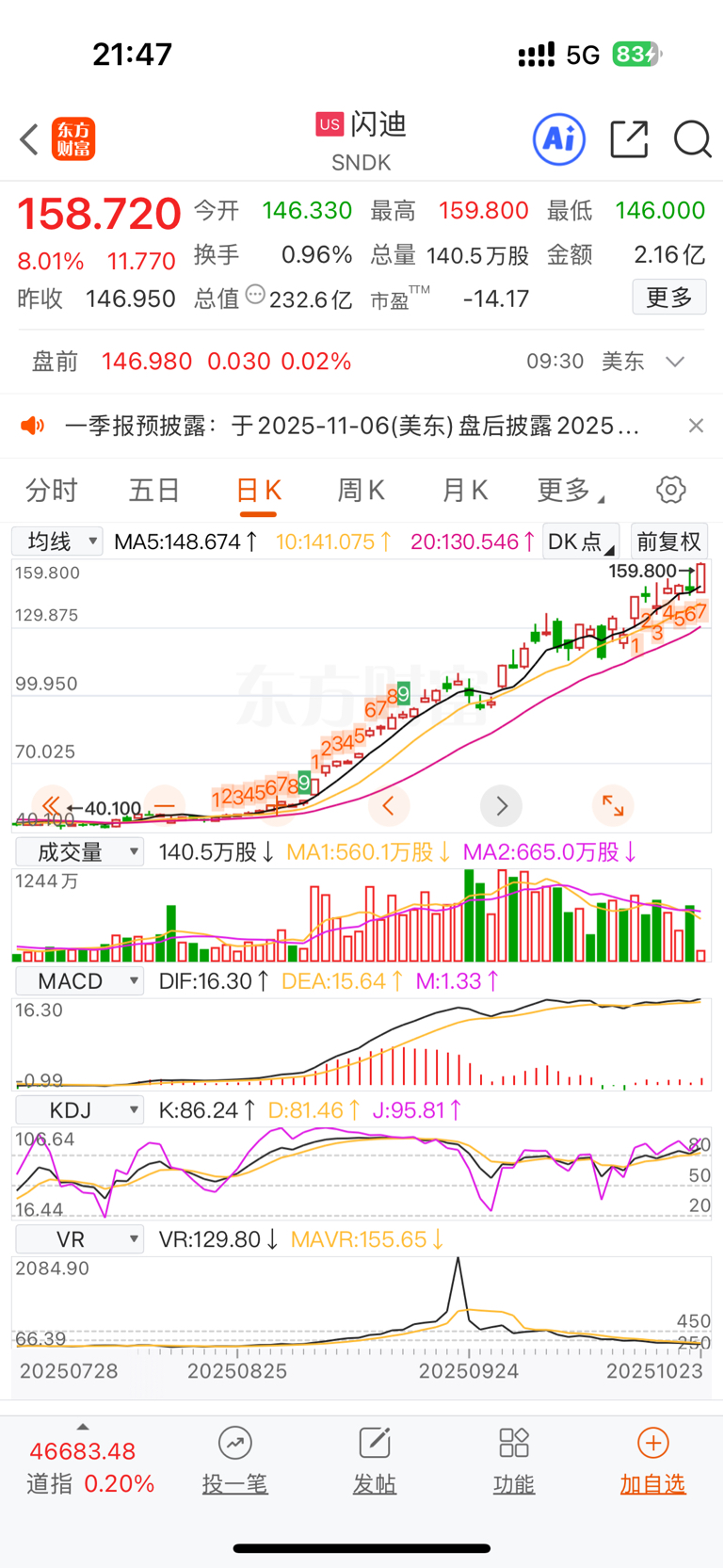The image size is (724, 1568).
Task: Tap the battery 83 status indicator
Action: (636, 55)
